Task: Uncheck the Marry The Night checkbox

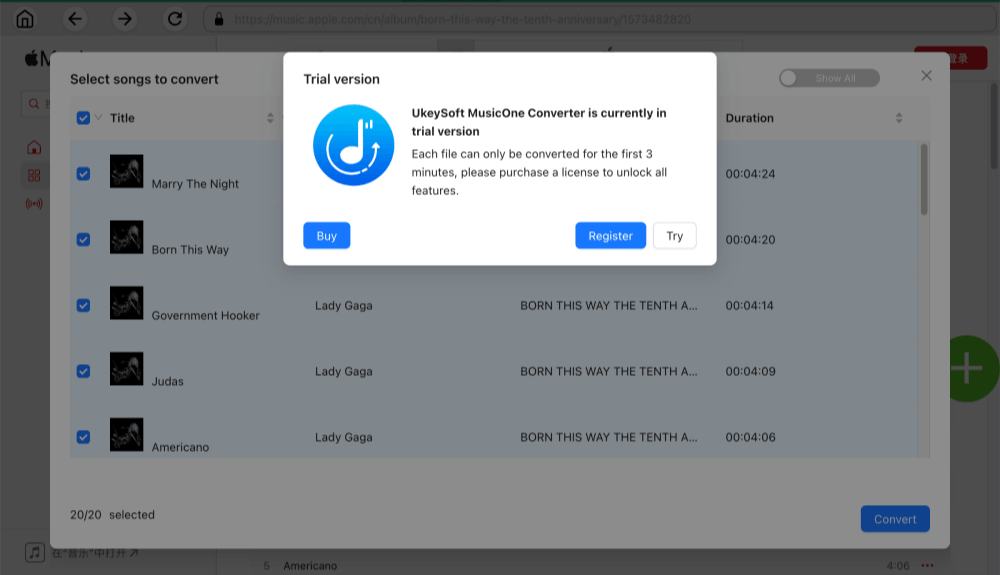Action: pos(83,174)
